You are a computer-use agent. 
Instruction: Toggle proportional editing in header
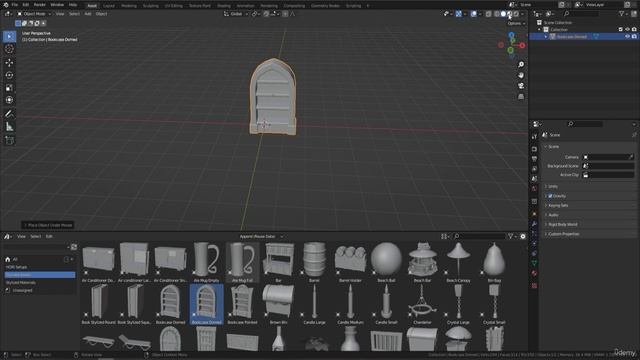tap(285, 14)
